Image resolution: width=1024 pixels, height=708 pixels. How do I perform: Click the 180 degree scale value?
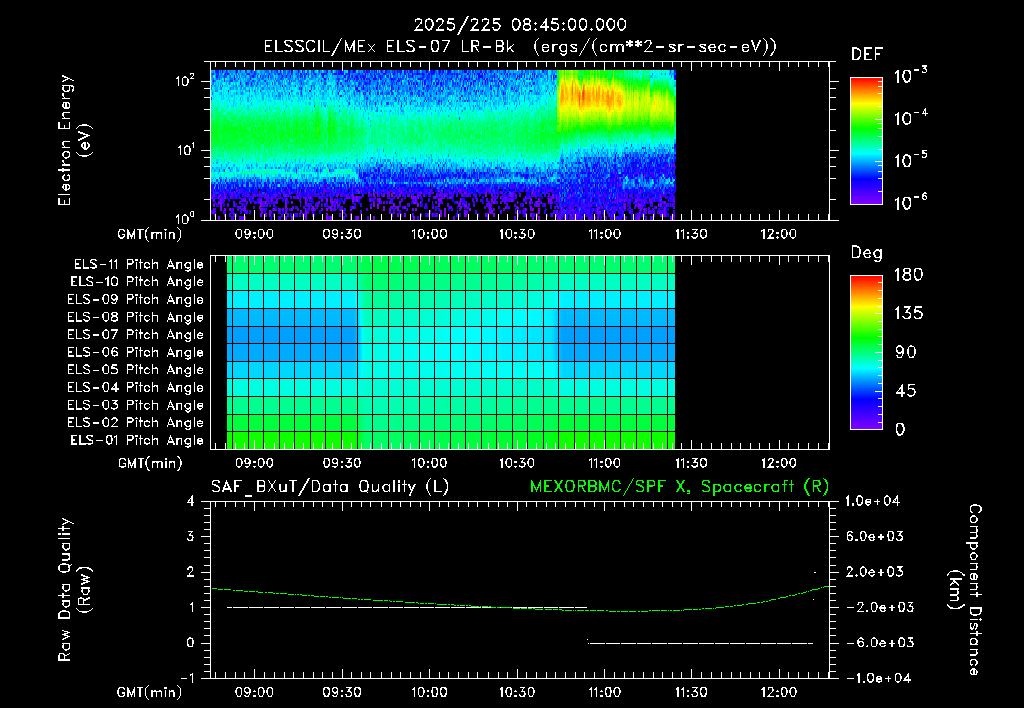coord(908,275)
